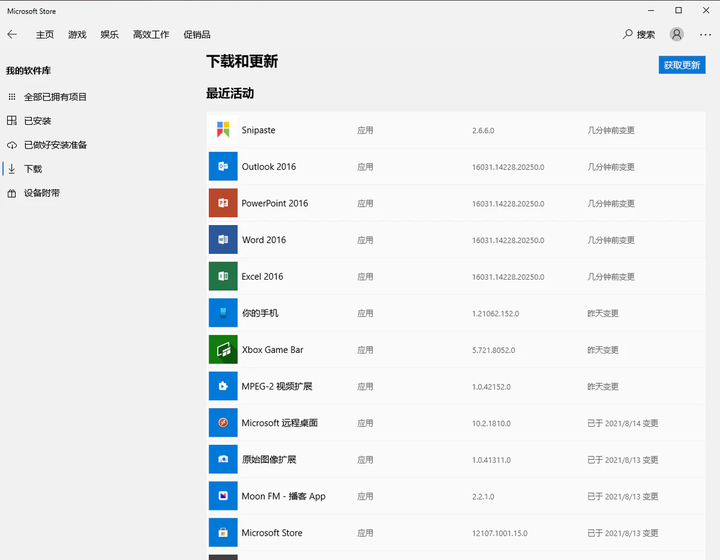
Task: Open the 促销品 tab
Action: [x=197, y=34]
